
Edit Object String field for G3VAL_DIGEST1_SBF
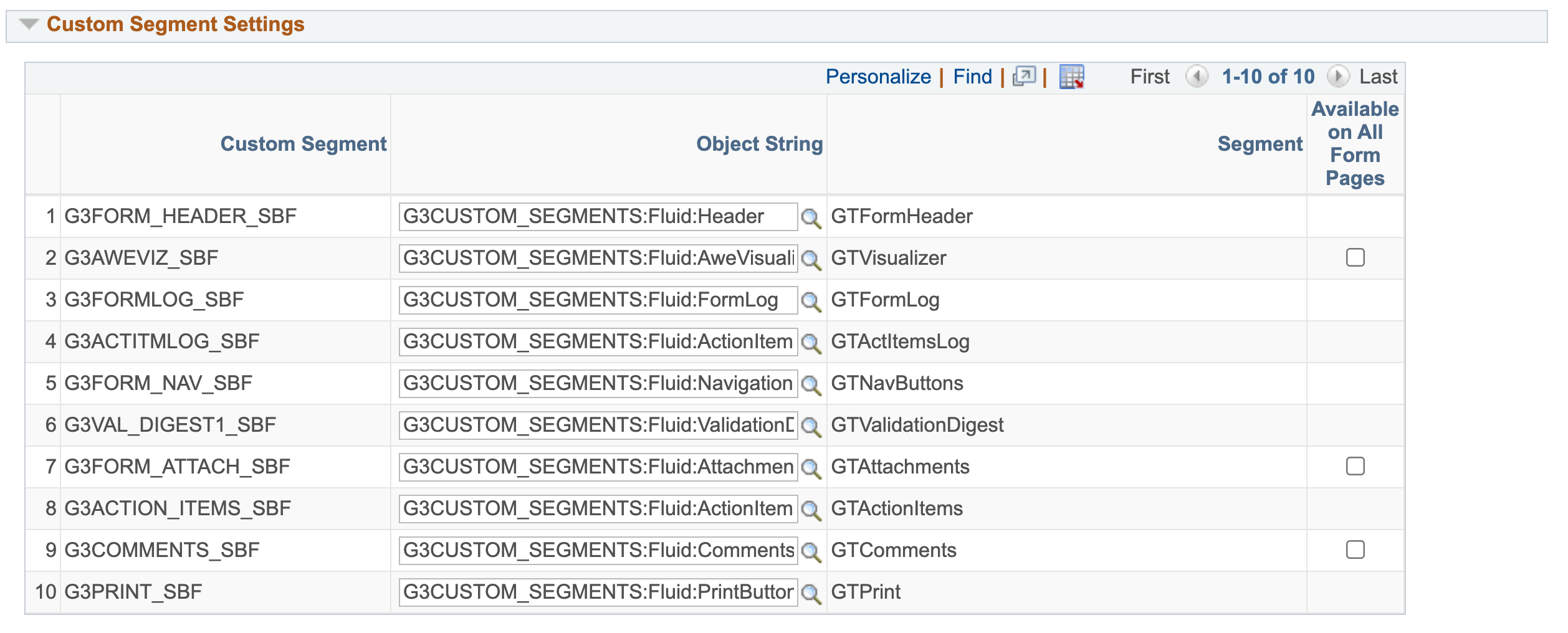[x=598, y=426]
